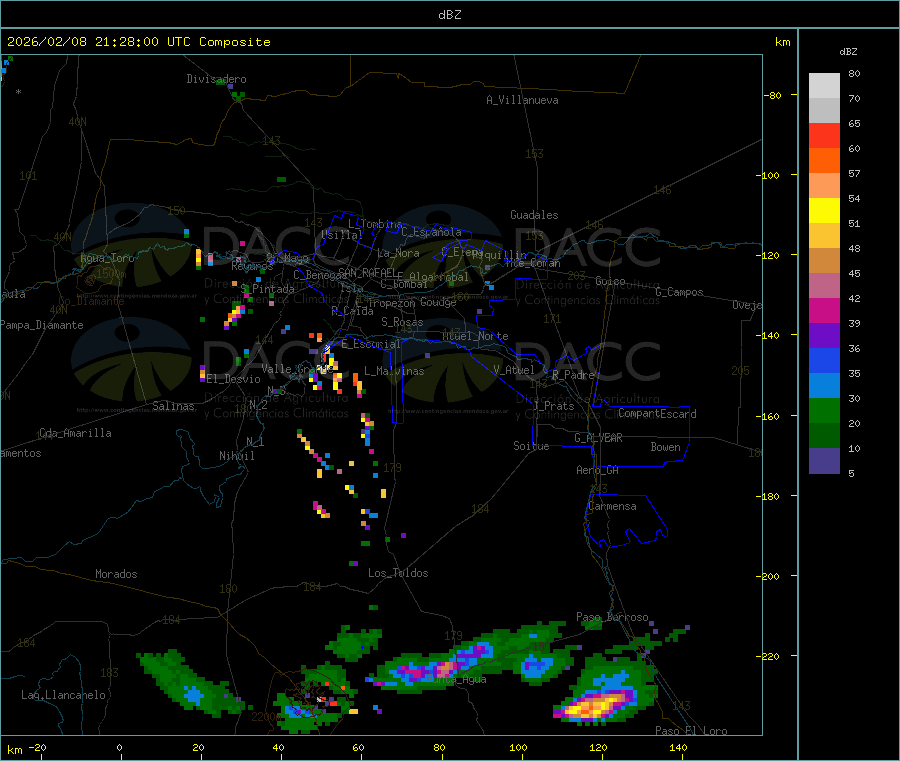Viewport: 900px width, 761px height.
Task: Click the -220 km vertical axis tick
Action: click(x=770, y=657)
